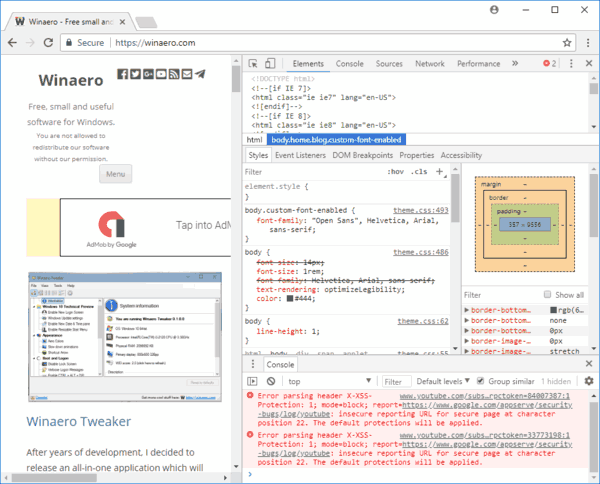Open the Chrome profile icon
600x484 pixels.
494,10
